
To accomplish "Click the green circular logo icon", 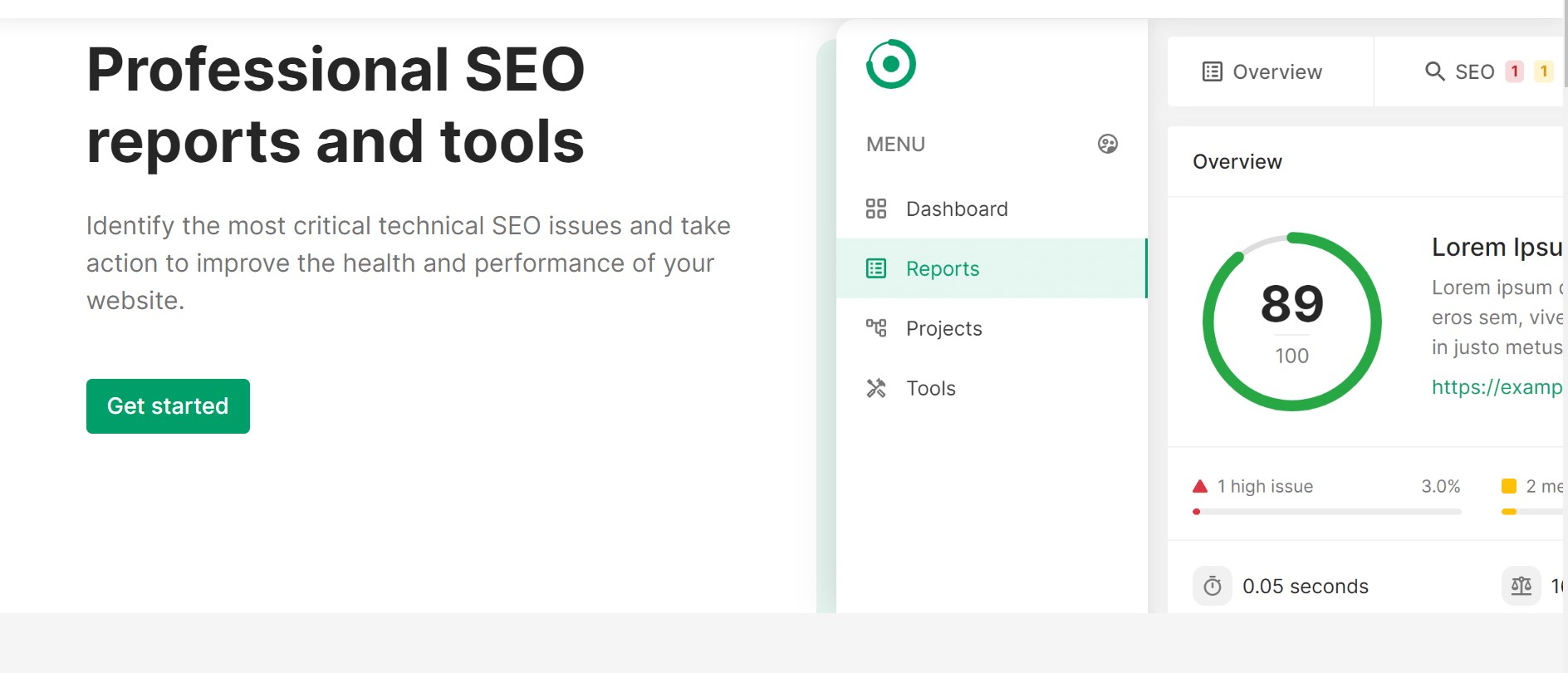I will tap(890, 64).
